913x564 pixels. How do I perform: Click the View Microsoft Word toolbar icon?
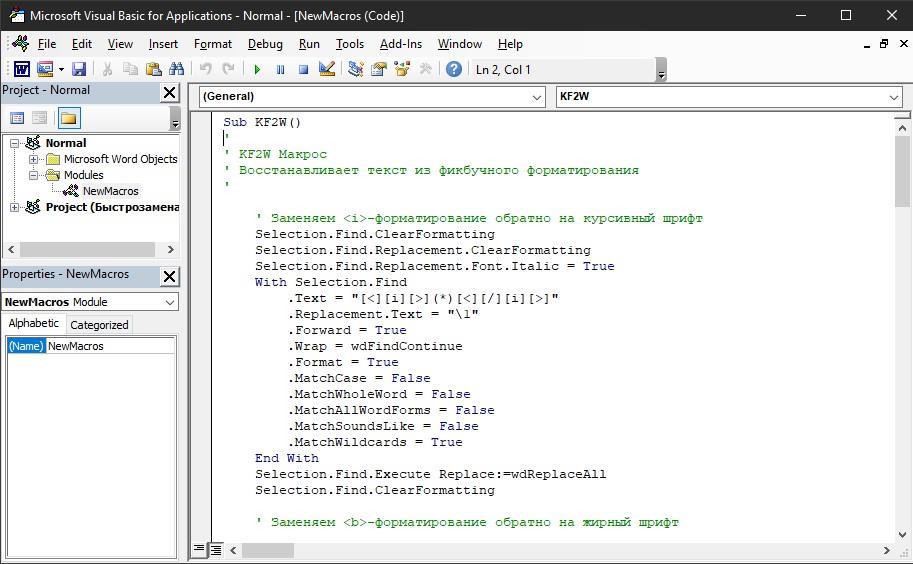pos(20,69)
